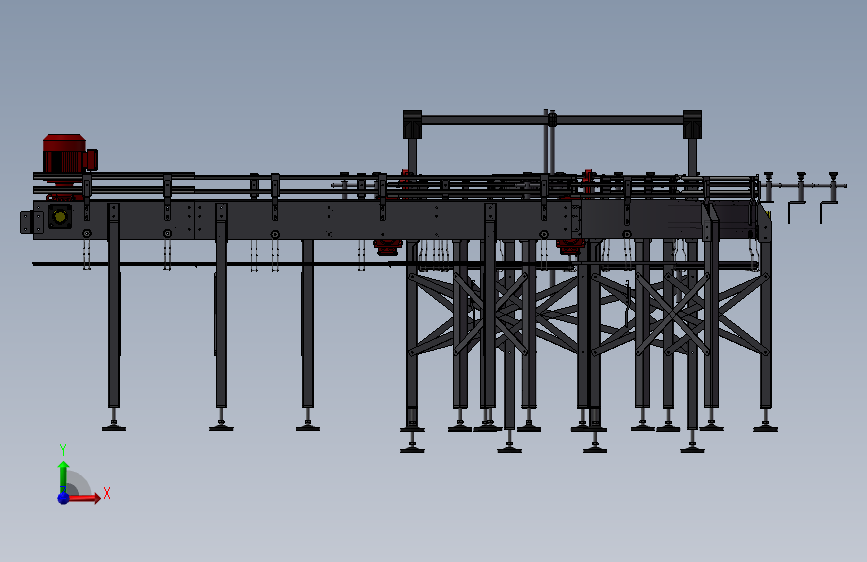This screenshot has width=867, height=562.
Task: Click the blue Z axis ball of the triad
Action: 63,498
